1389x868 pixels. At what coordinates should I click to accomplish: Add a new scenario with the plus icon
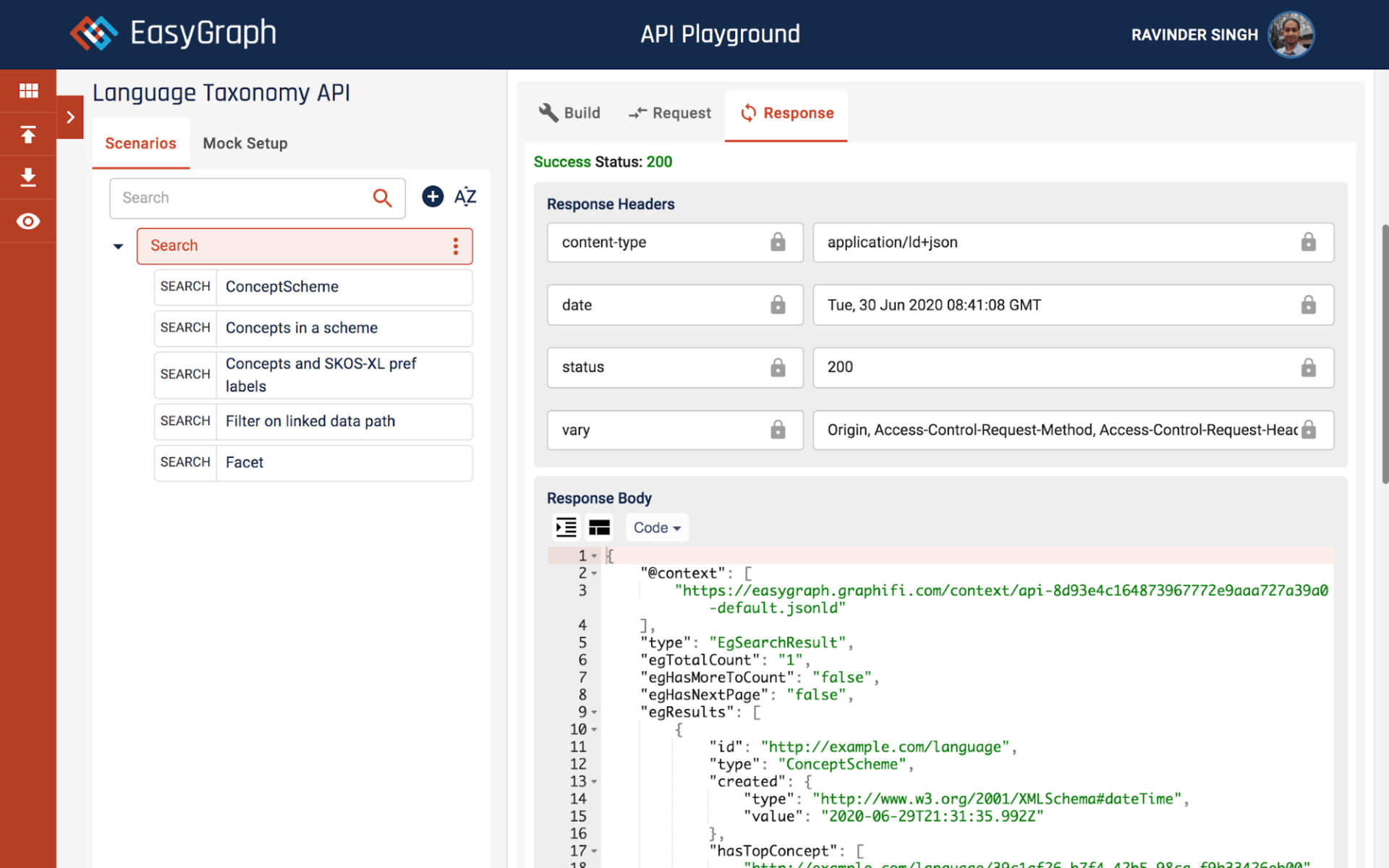click(433, 197)
